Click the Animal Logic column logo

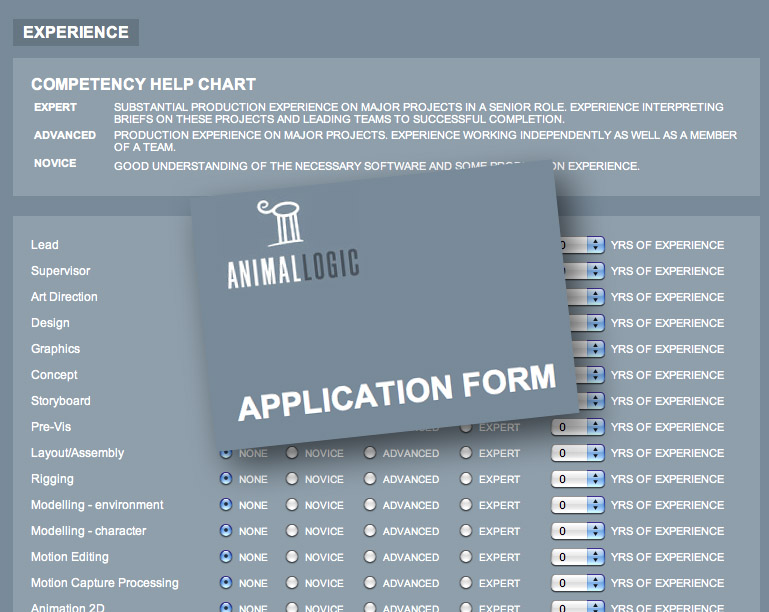point(280,223)
